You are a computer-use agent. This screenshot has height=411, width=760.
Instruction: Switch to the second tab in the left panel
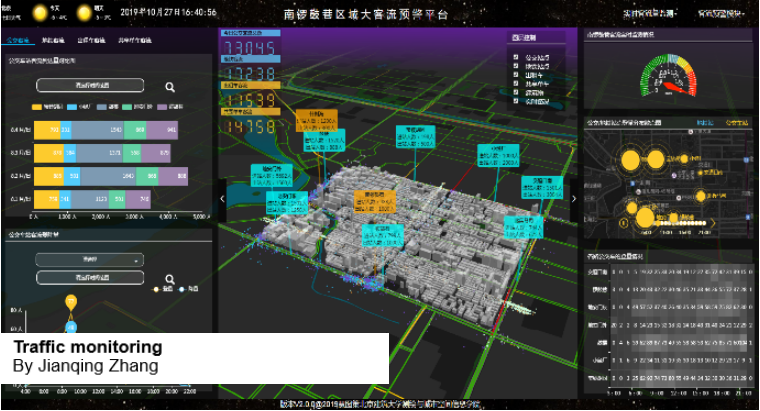tap(54, 41)
